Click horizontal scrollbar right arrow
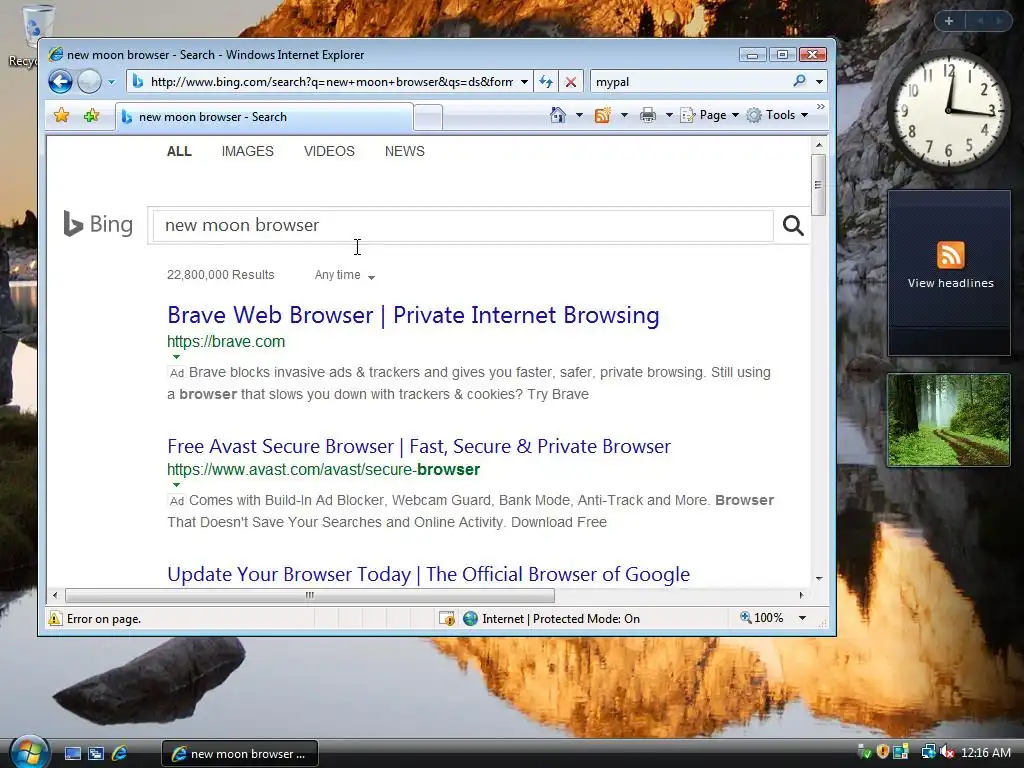1024x768 pixels. click(801, 595)
